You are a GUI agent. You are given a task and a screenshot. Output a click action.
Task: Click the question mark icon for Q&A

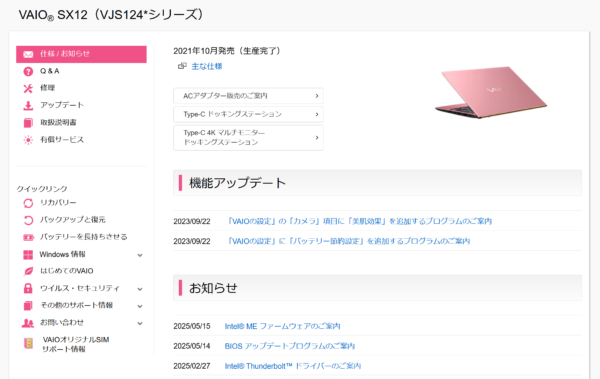(28, 71)
